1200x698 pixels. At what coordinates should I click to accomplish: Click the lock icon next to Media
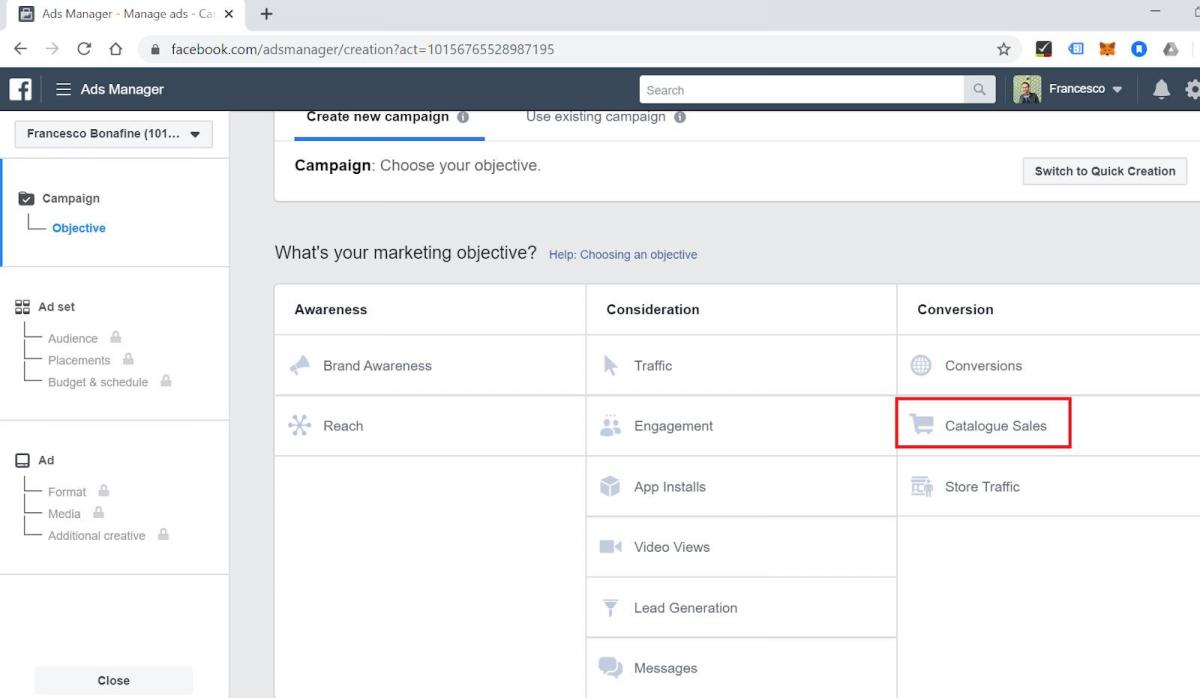(x=98, y=512)
